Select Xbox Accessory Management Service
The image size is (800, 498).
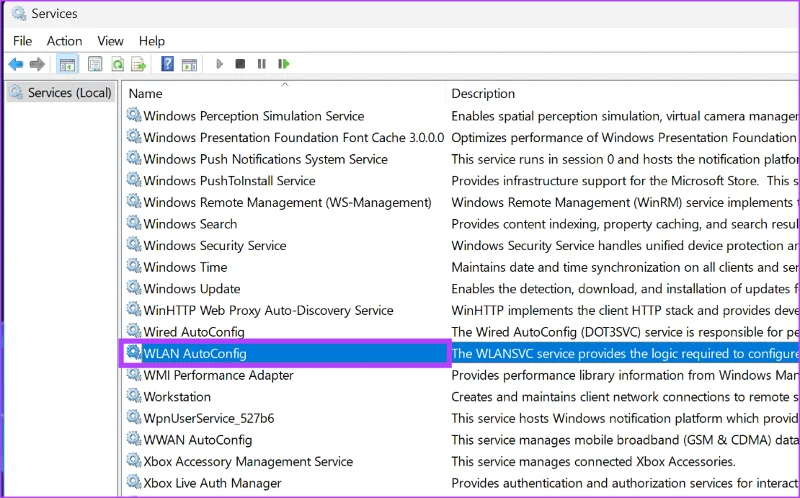point(248,461)
